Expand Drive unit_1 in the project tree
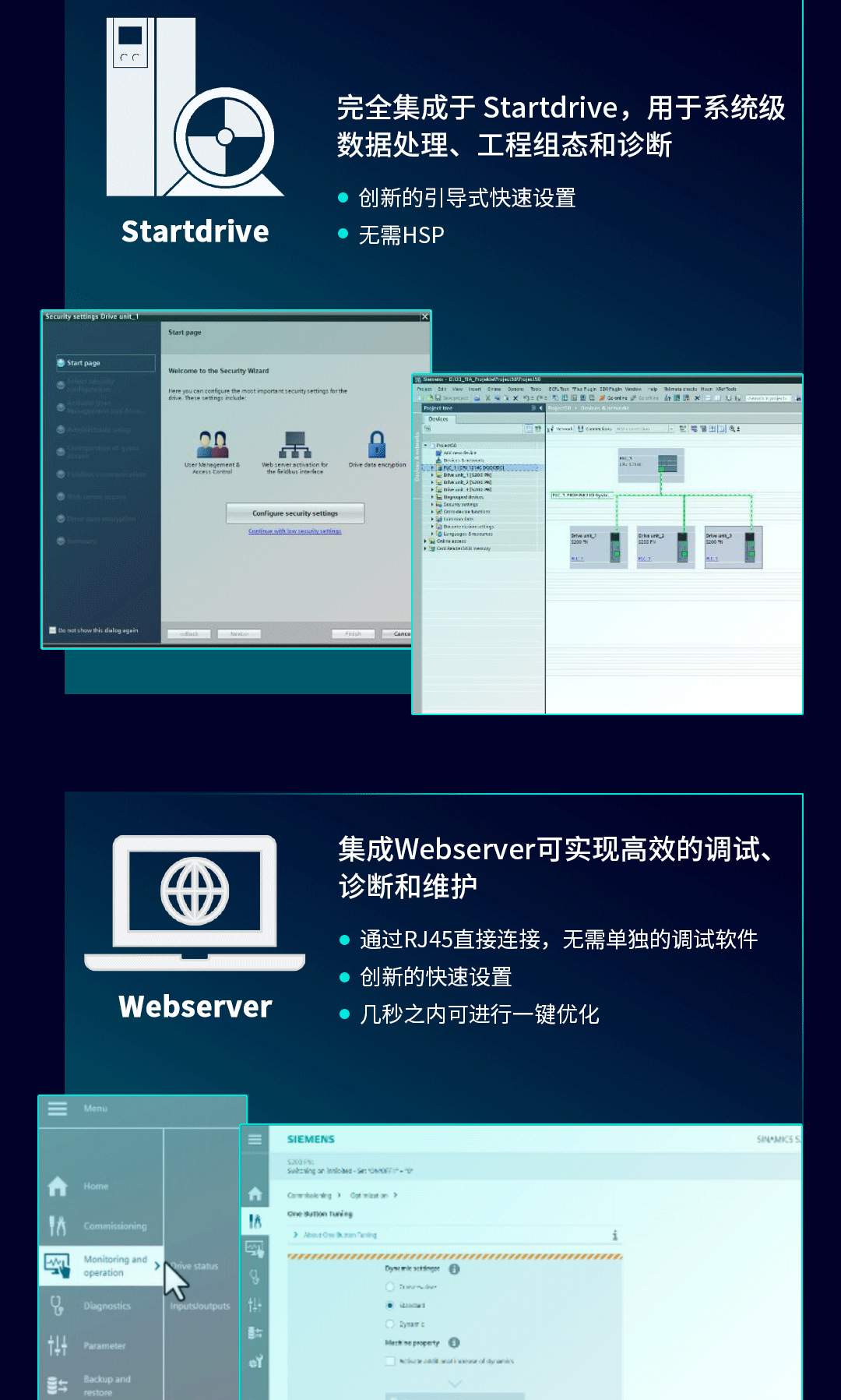The height and width of the screenshot is (1400, 841). tap(432, 474)
